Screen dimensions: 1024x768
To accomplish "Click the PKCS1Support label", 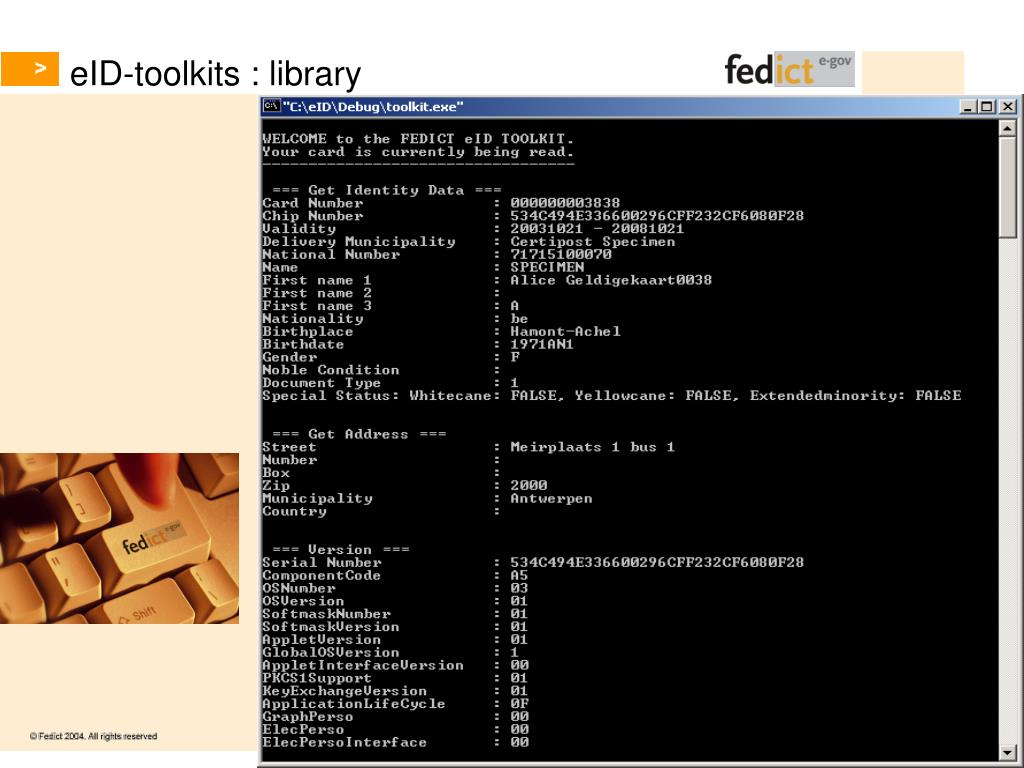I will point(317,678).
